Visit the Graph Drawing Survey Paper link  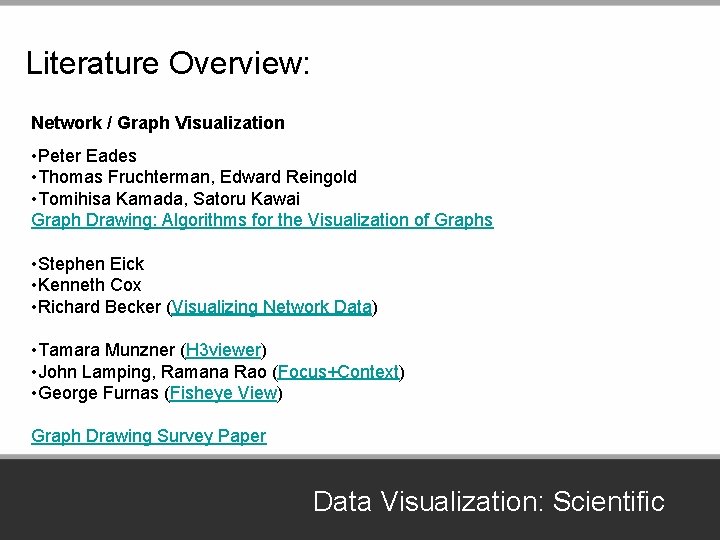click(149, 436)
